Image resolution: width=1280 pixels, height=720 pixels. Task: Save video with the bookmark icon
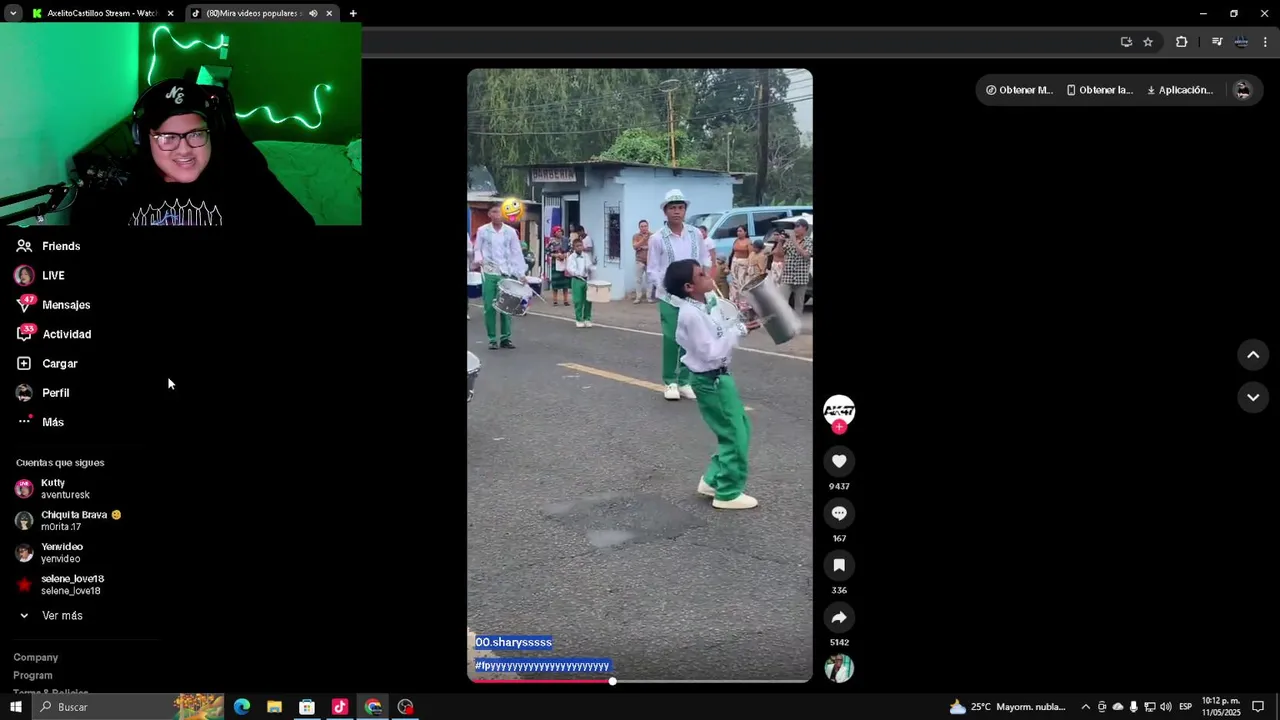click(839, 565)
